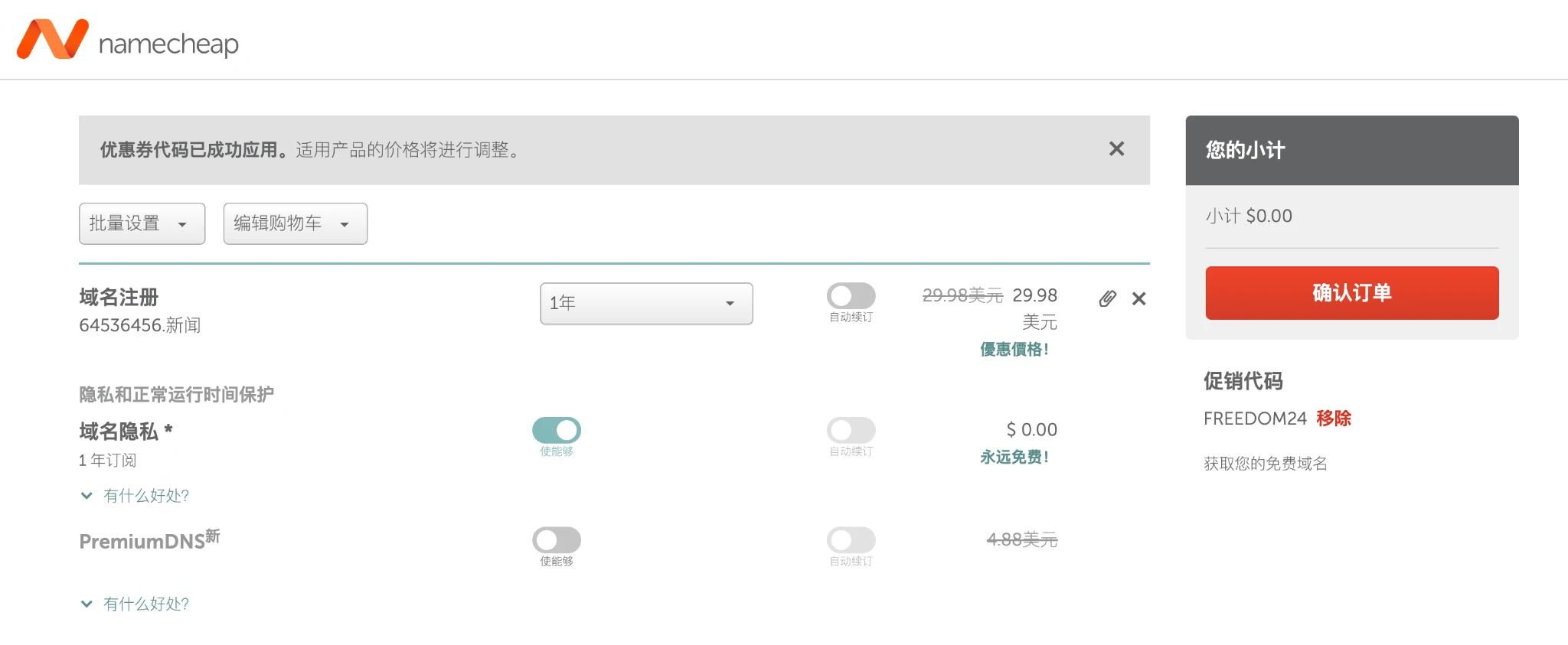This screenshot has height=645, width=1568.
Task: Open the 批量设置 dropdown
Action: tap(141, 223)
